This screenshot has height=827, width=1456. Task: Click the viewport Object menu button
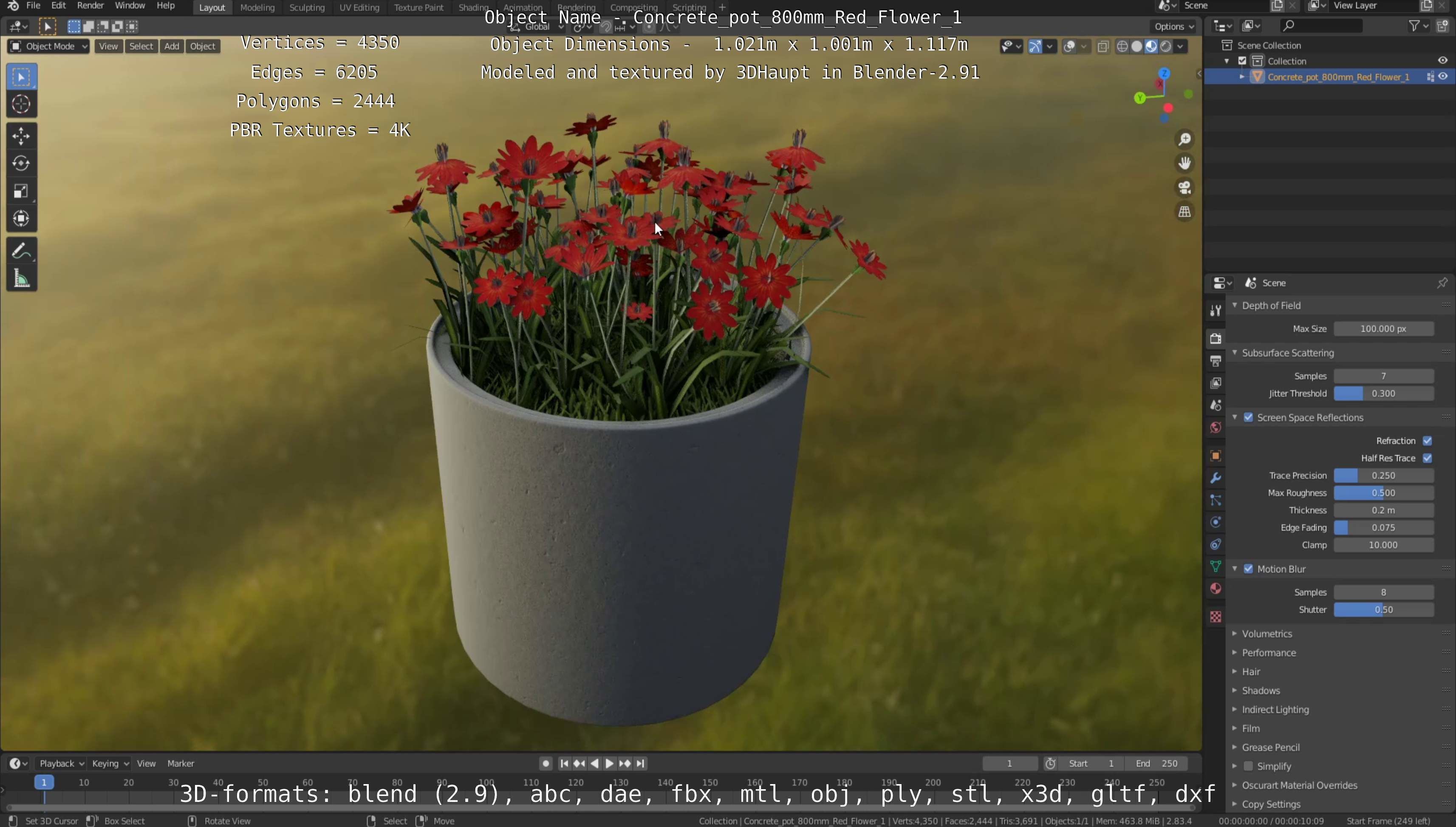[202, 47]
